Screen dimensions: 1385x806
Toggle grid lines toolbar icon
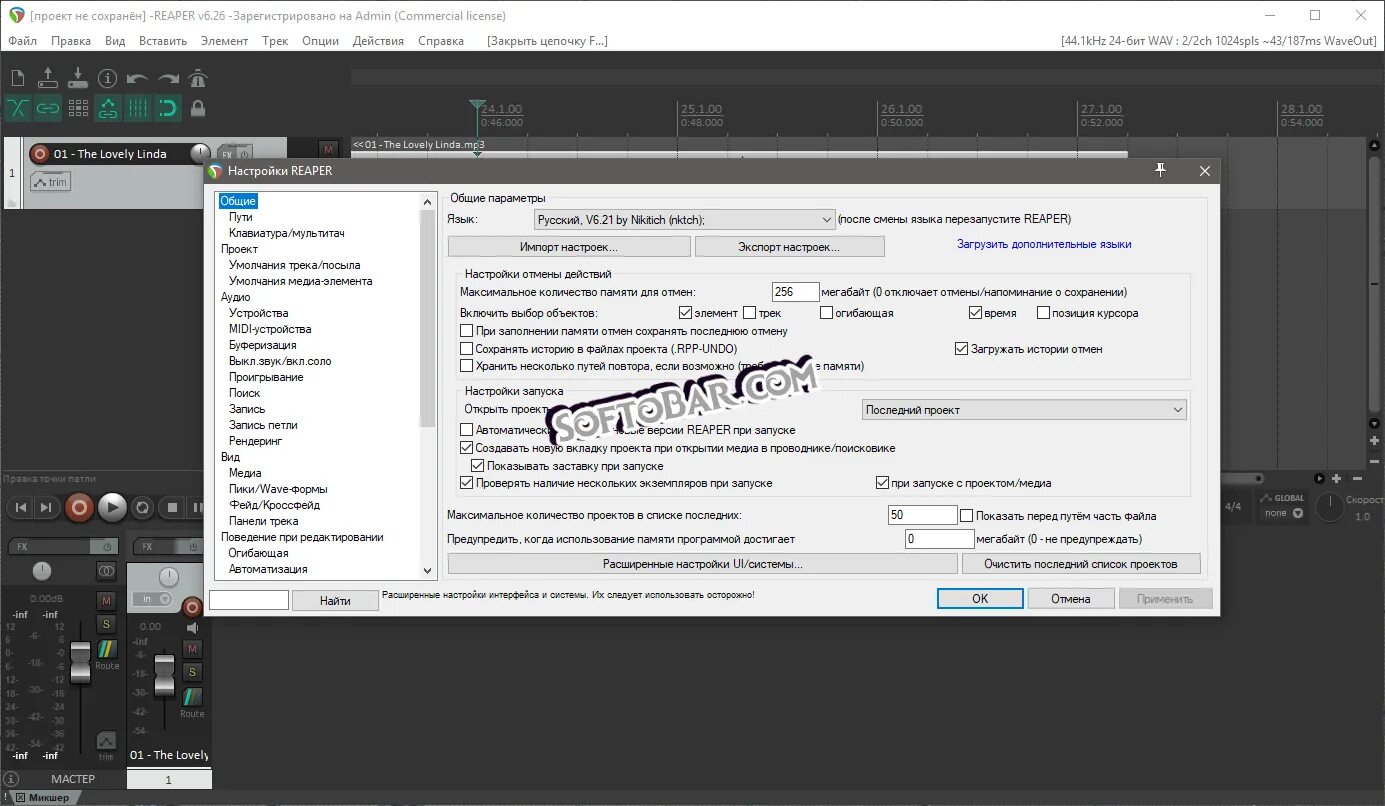click(x=138, y=108)
